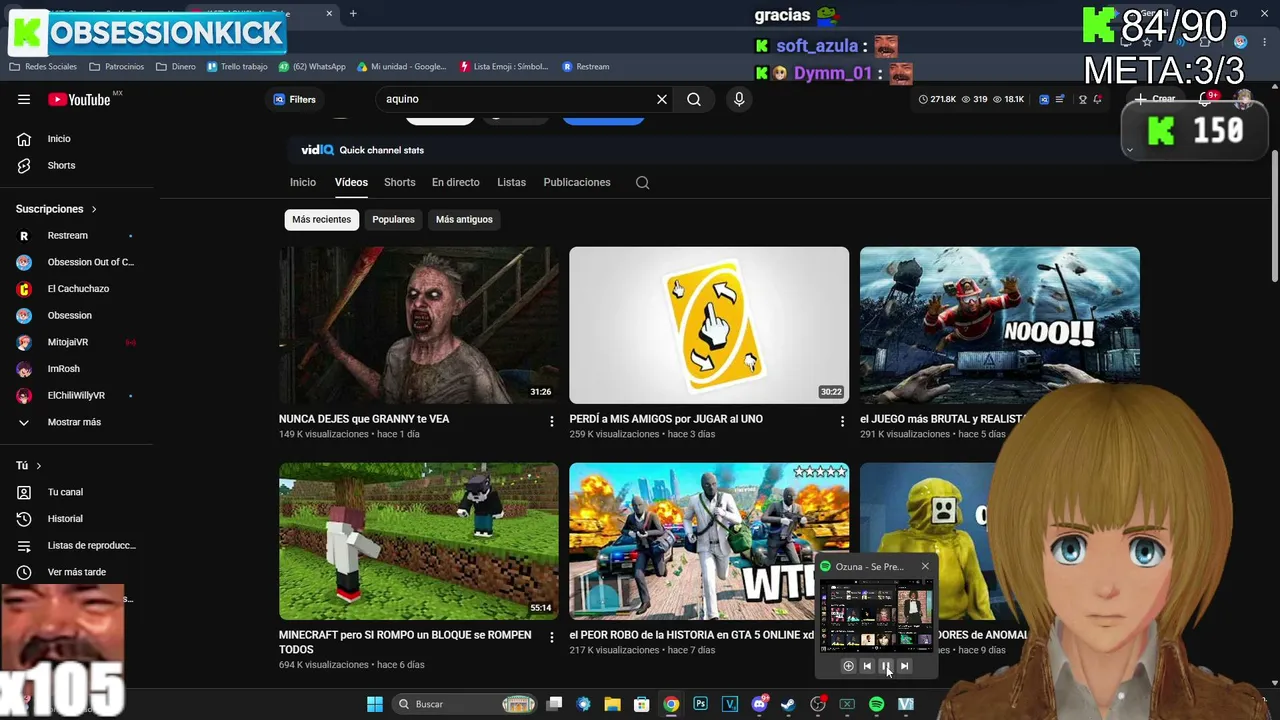This screenshot has width=1280, height=720.
Task: Expand the Suscripciones section
Action: 57,209
